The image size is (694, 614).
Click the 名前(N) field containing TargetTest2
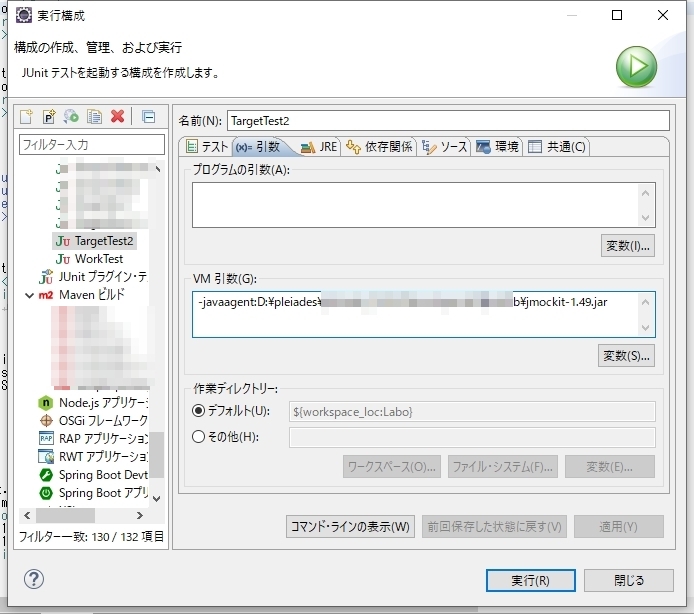click(x=448, y=121)
